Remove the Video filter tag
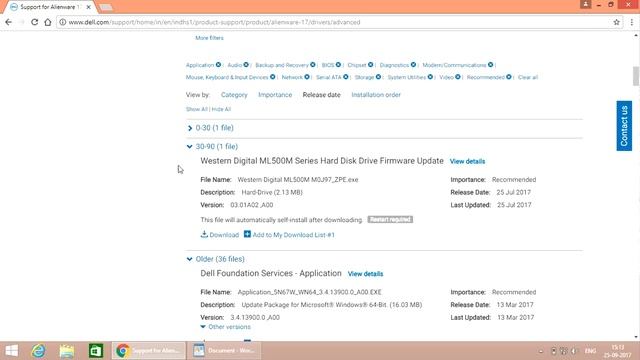The height and width of the screenshot is (360, 640). click(x=458, y=77)
